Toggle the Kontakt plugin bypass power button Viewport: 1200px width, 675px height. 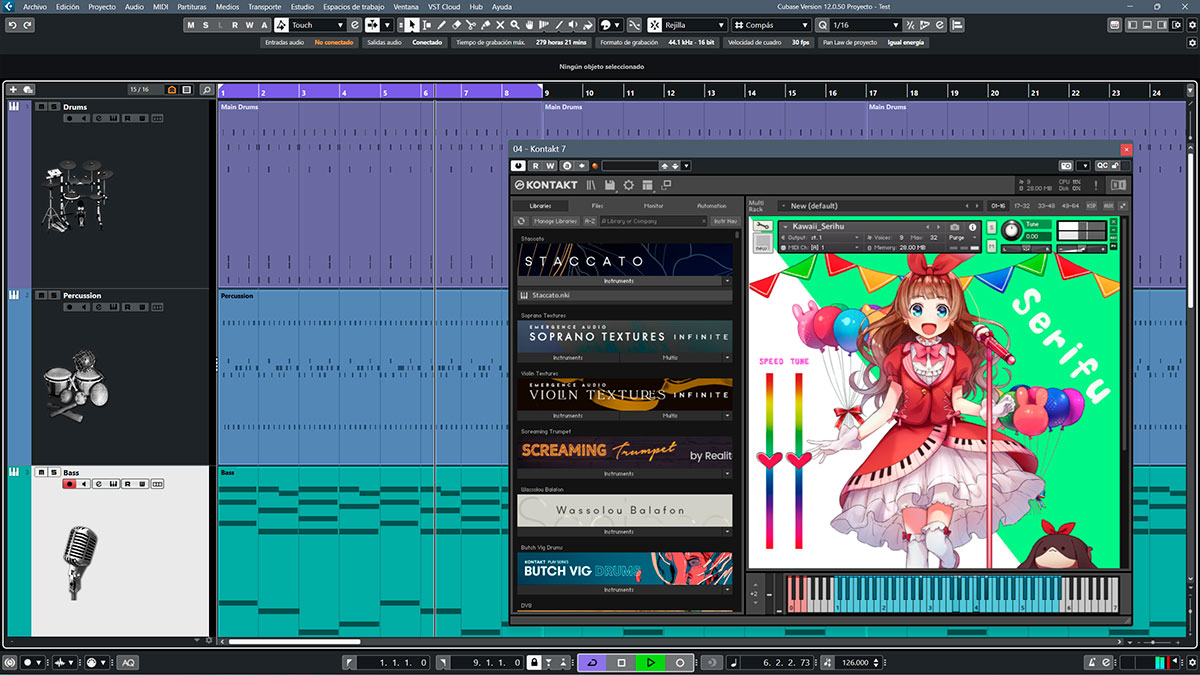point(519,165)
